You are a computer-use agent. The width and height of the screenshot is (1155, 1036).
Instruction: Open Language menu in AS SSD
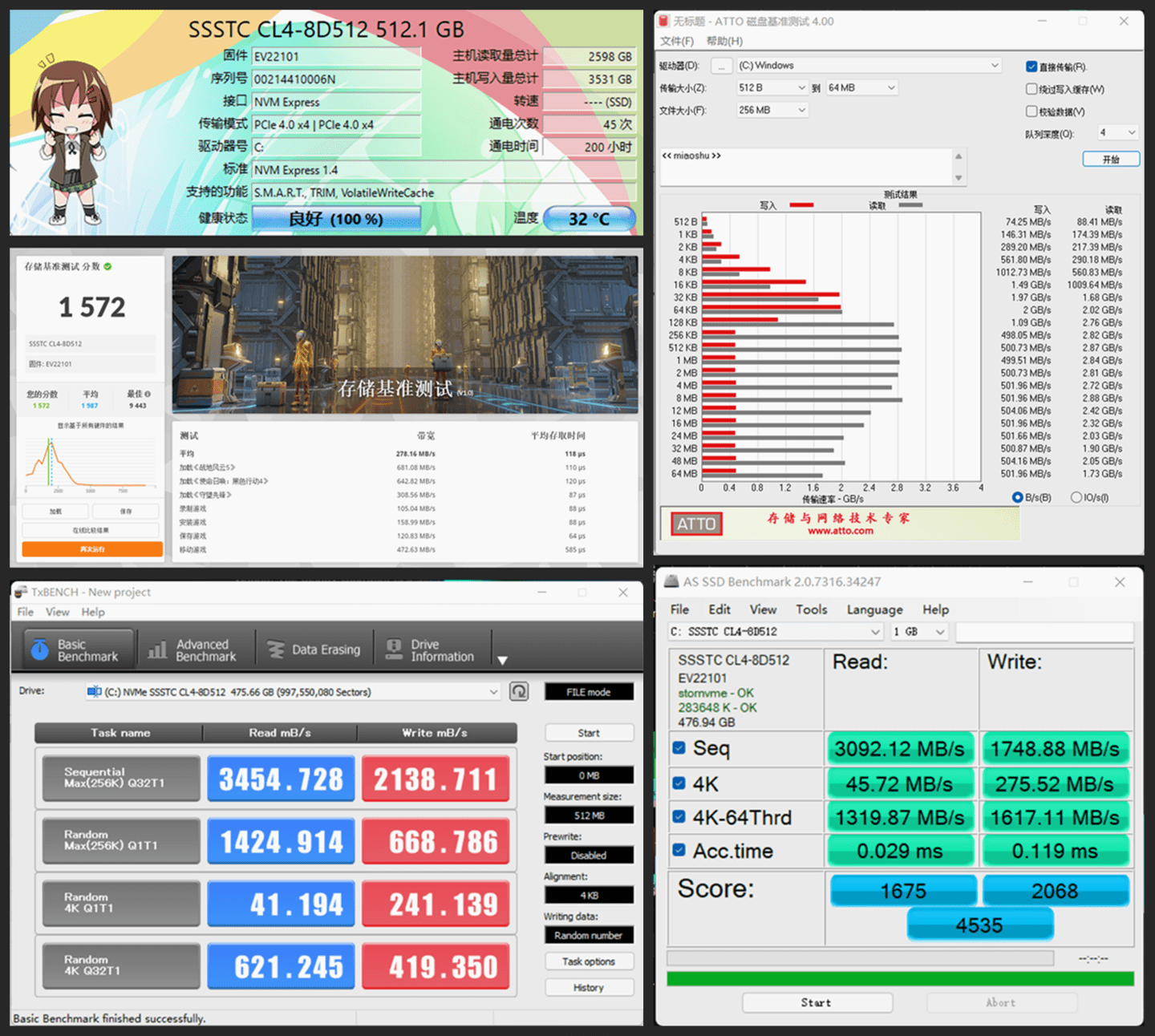(x=874, y=609)
